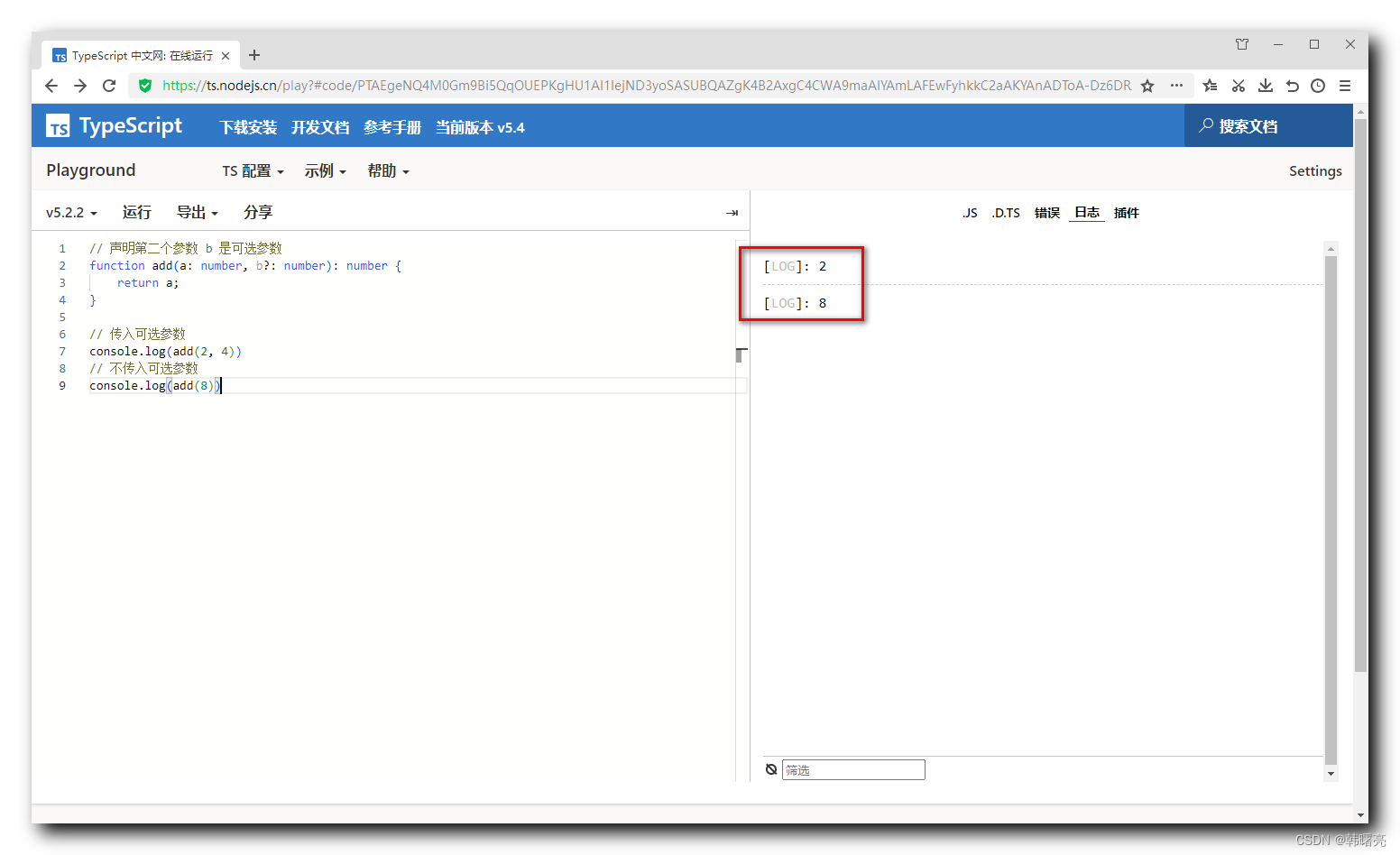The width and height of the screenshot is (1400, 855).
Task: Click the search magnifier icon
Action: pyautogui.click(x=1205, y=125)
